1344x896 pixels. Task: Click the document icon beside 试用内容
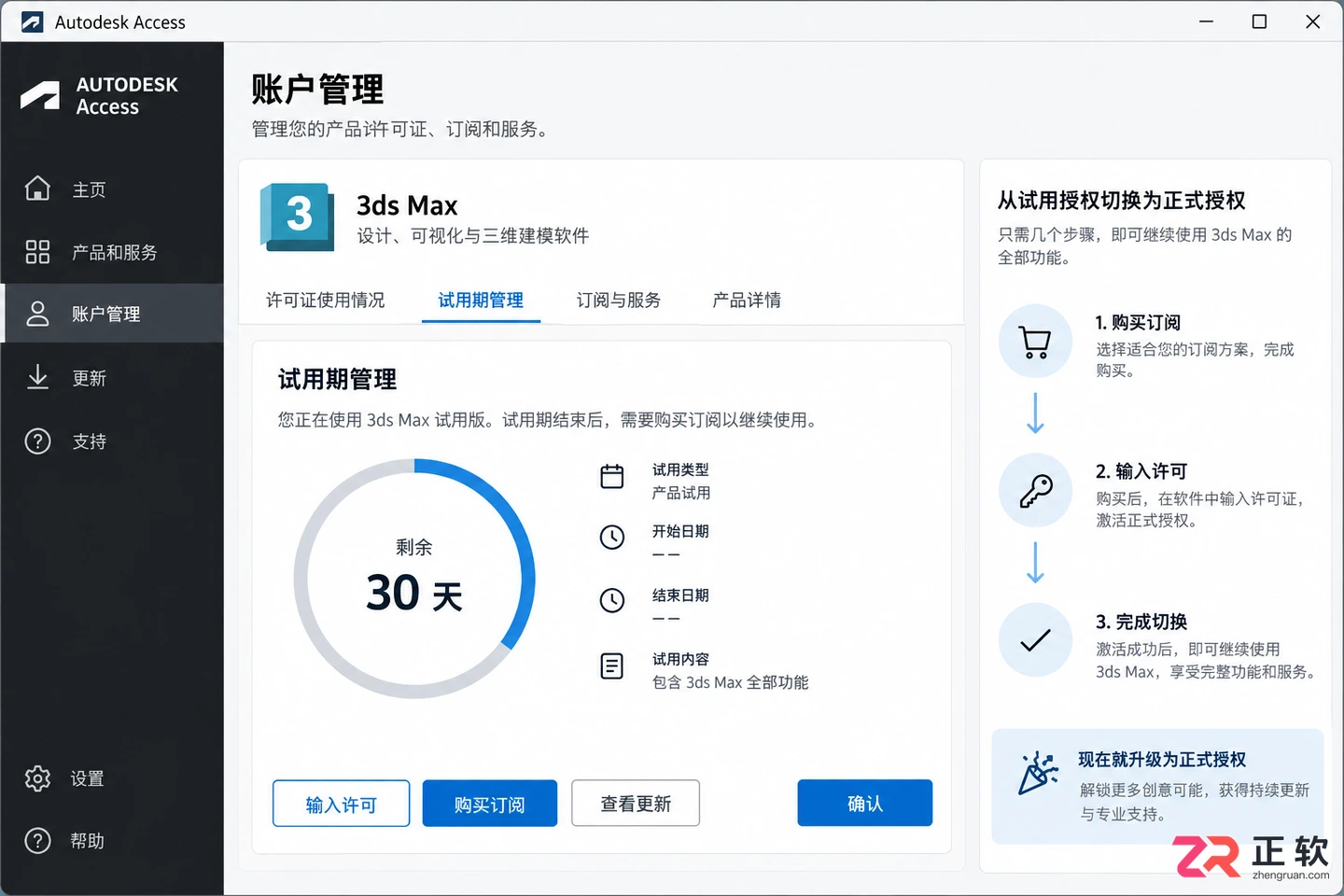[x=612, y=666]
